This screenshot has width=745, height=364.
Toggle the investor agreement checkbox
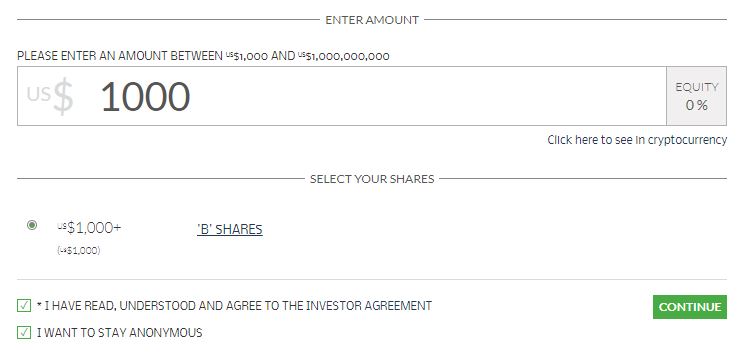click(x=24, y=305)
